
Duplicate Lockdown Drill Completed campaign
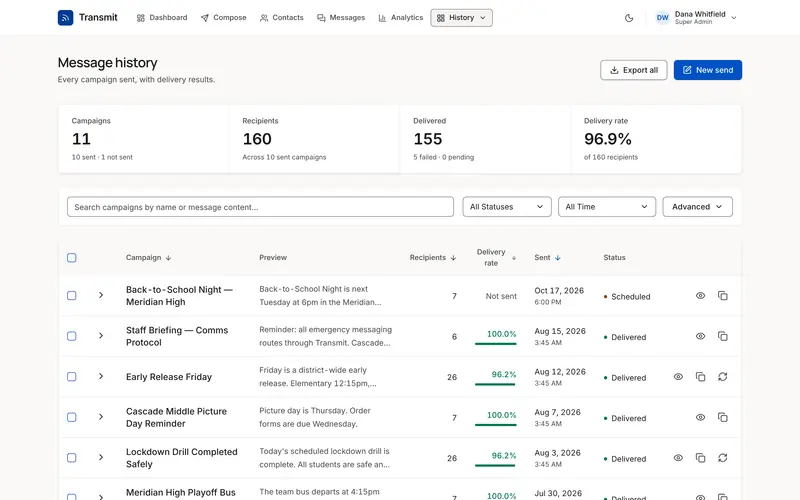[701, 458]
